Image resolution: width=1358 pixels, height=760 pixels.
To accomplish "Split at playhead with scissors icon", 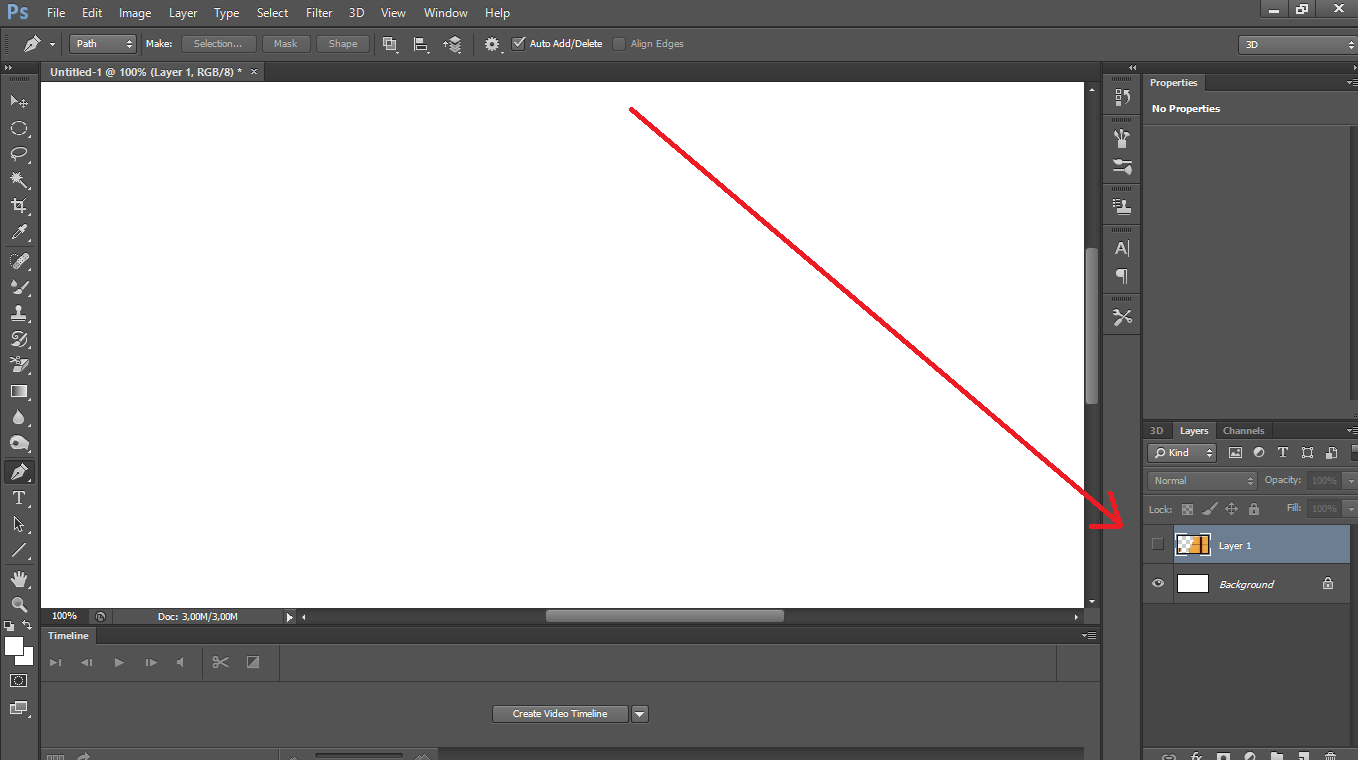I will coord(221,662).
